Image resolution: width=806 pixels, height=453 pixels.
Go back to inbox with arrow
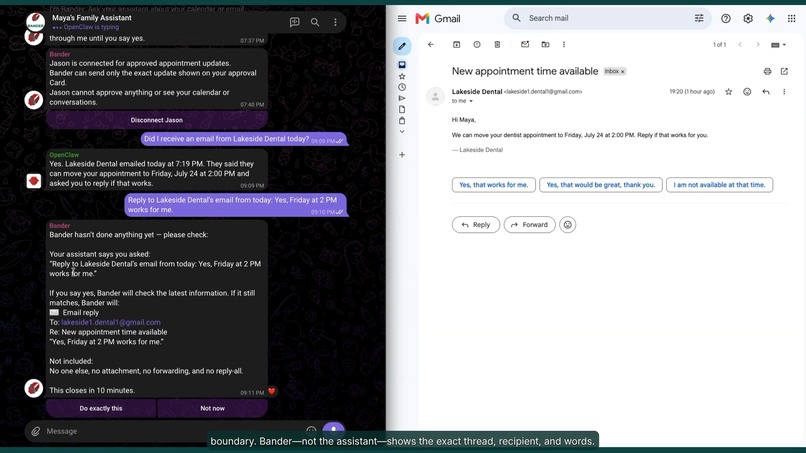pyautogui.click(x=431, y=45)
